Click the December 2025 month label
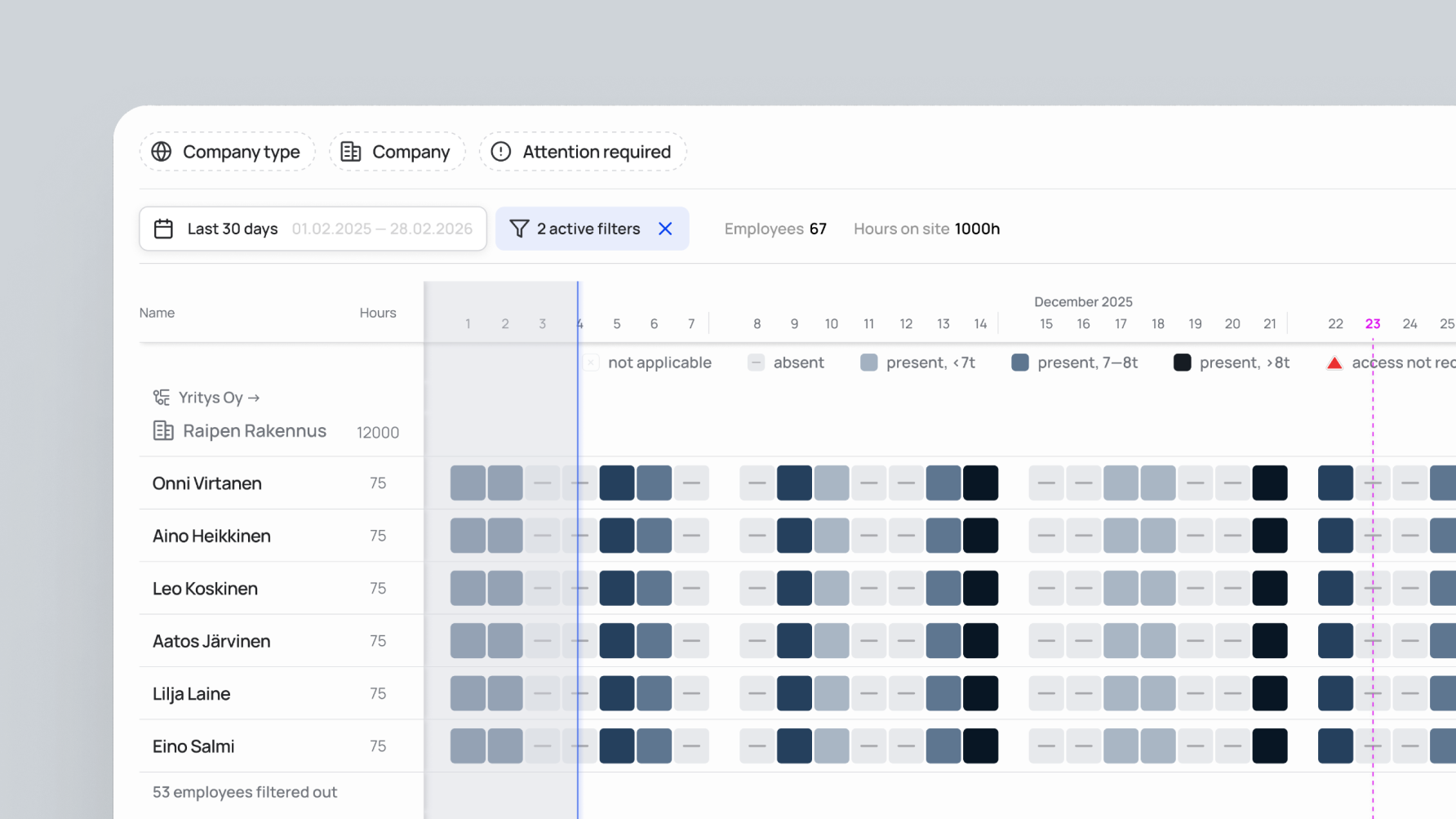This screenshot has width=1456, height=819. tap(1083, 302)
